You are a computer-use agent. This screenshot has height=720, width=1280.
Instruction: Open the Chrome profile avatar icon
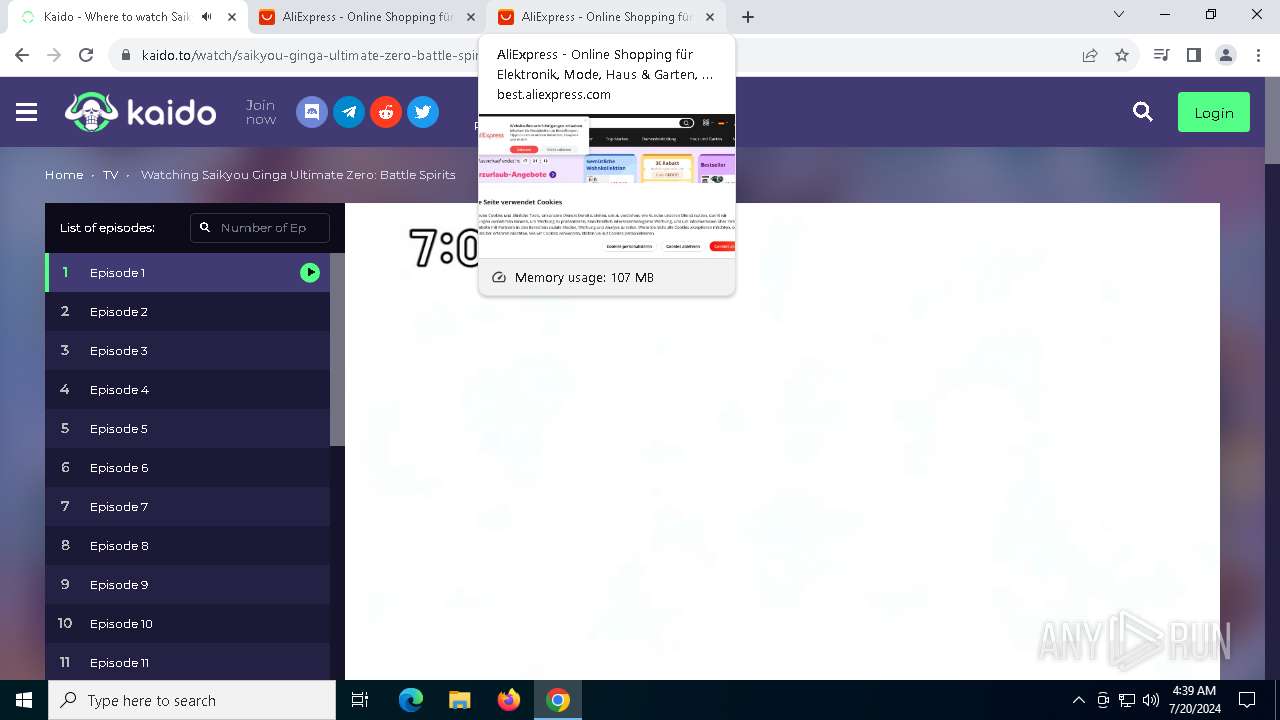1226,55
